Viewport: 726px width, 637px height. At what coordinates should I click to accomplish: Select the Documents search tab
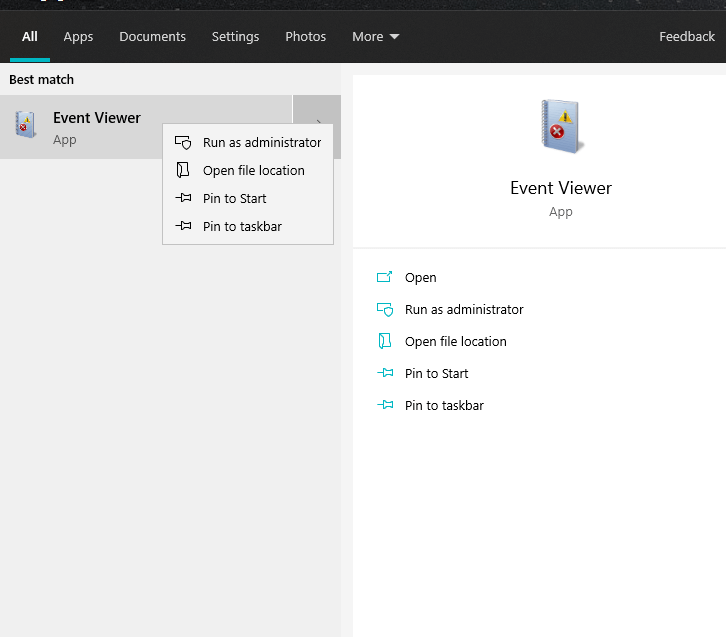pos(152,37)
